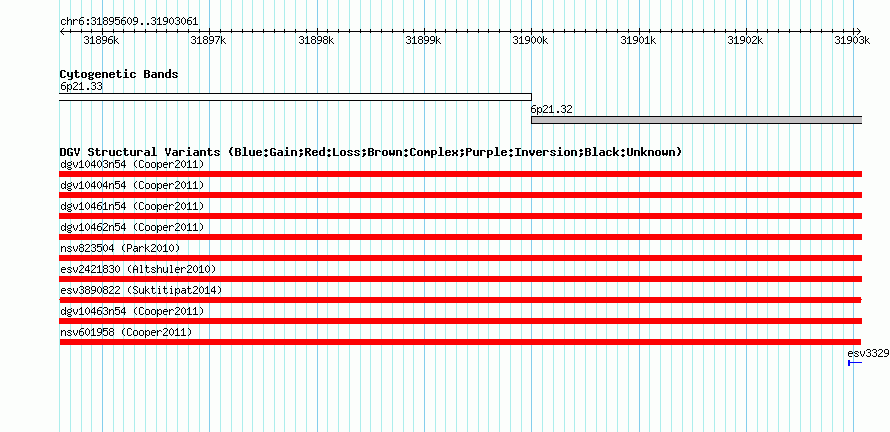This screenshot has width=890, height=432.
Task: Select the red bar of dgv10462n54
Action: 461,237
